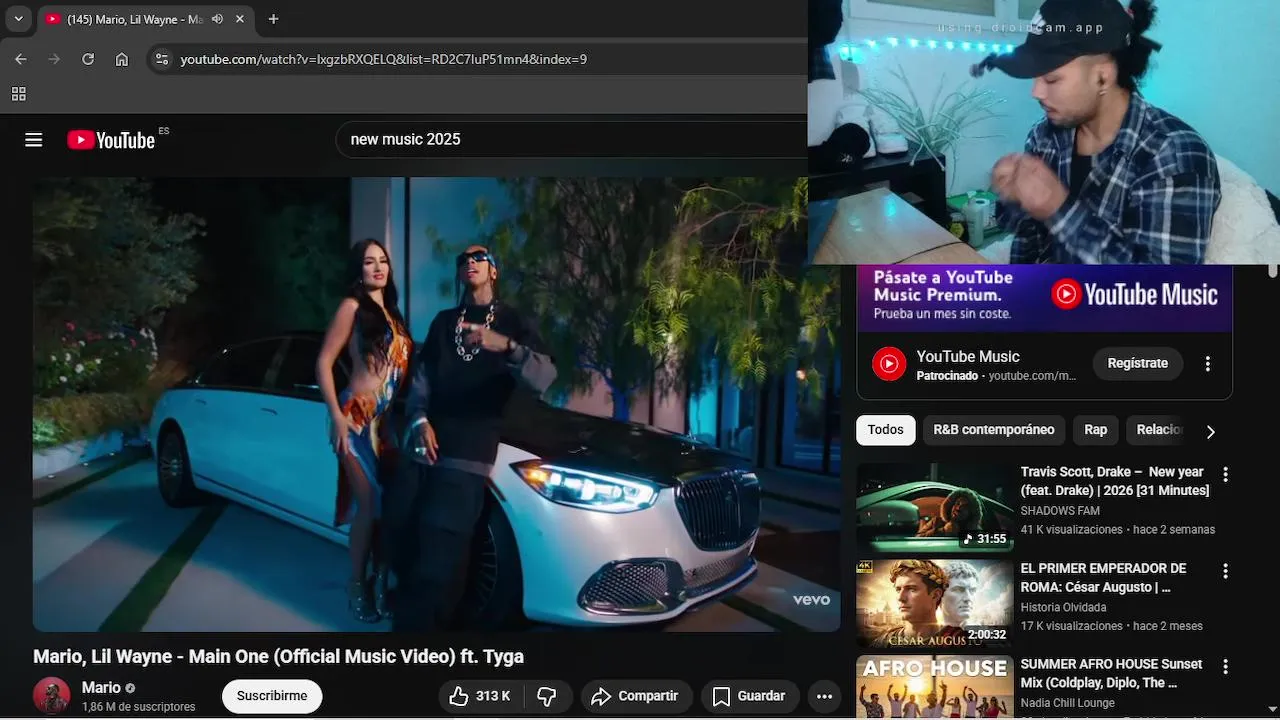
Task: Select the Relacionados filter chip
Action: coord(1158,429)
